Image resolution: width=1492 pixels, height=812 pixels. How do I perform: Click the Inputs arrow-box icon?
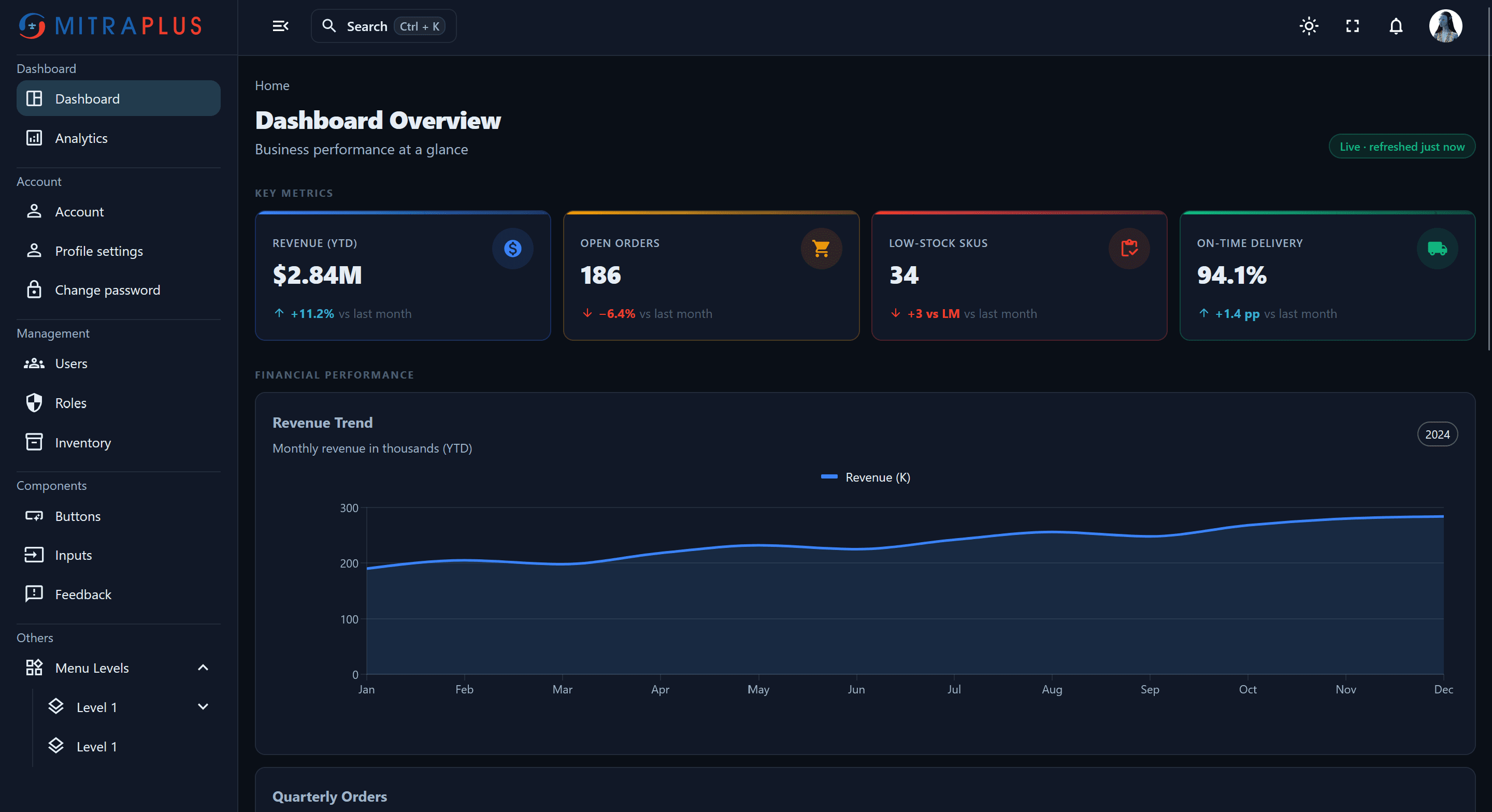click(x=34, y=555)
